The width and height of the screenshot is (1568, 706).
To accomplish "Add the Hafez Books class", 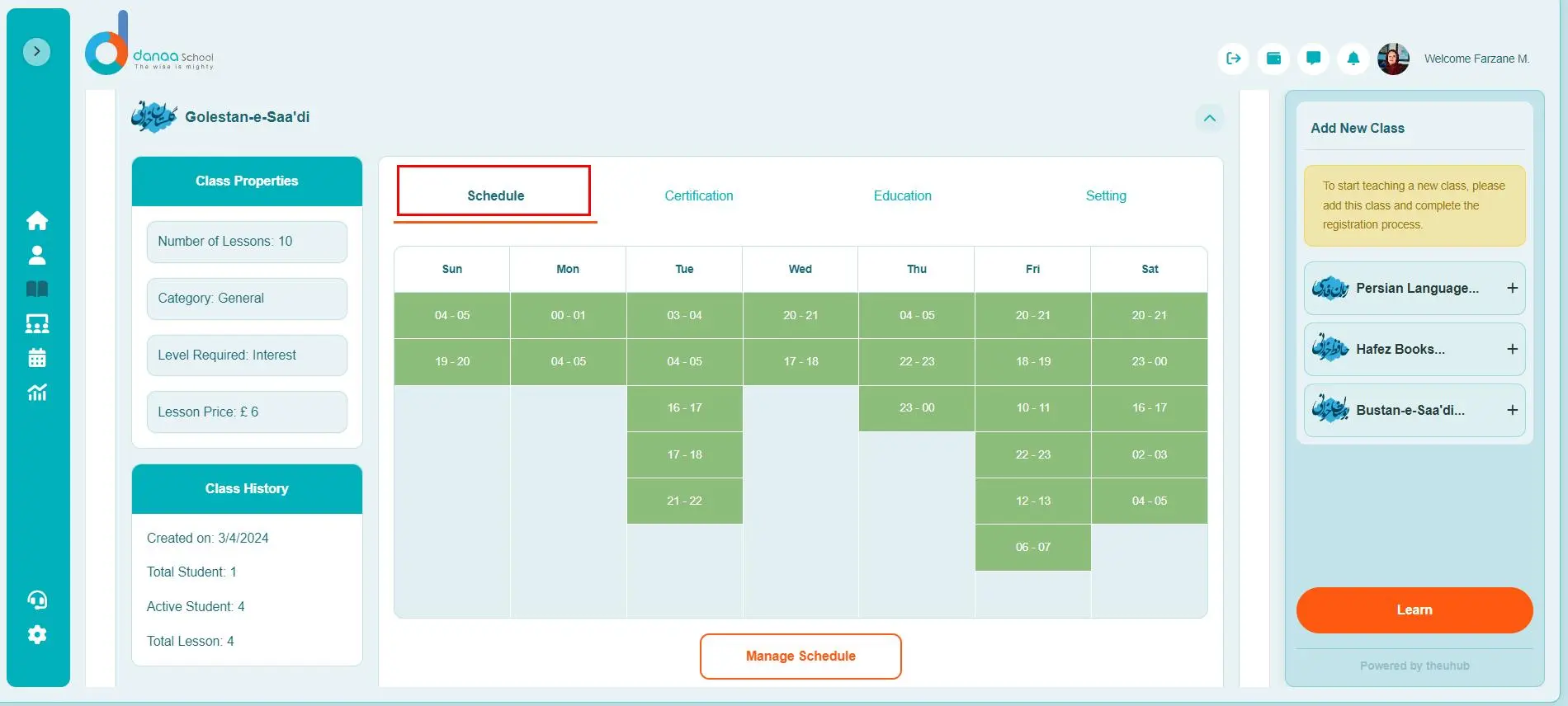I will click(x=1512, y=349).
